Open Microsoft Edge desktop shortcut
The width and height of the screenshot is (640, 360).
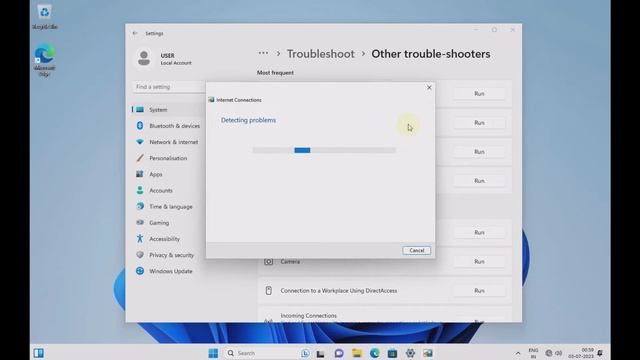(44, 60)
